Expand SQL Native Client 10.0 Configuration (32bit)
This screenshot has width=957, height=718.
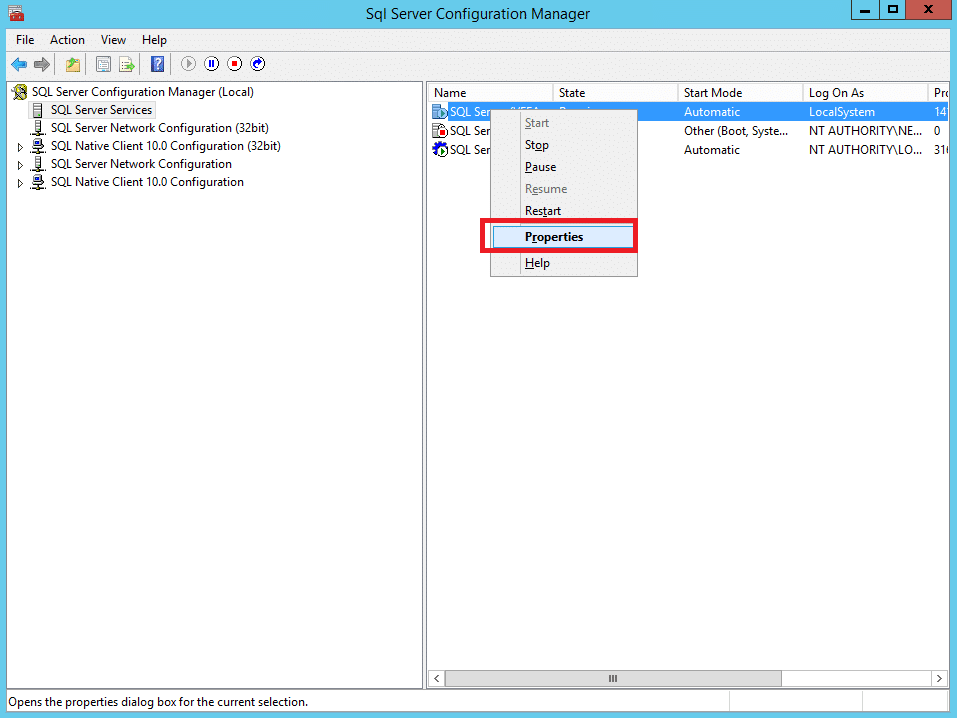(x=20, y=147)
